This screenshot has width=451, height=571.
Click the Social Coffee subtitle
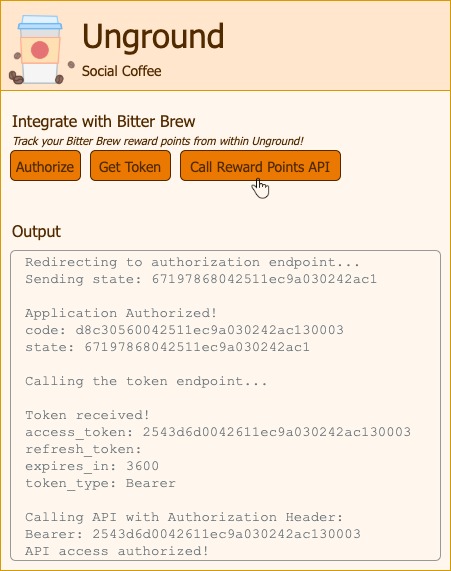121,71
